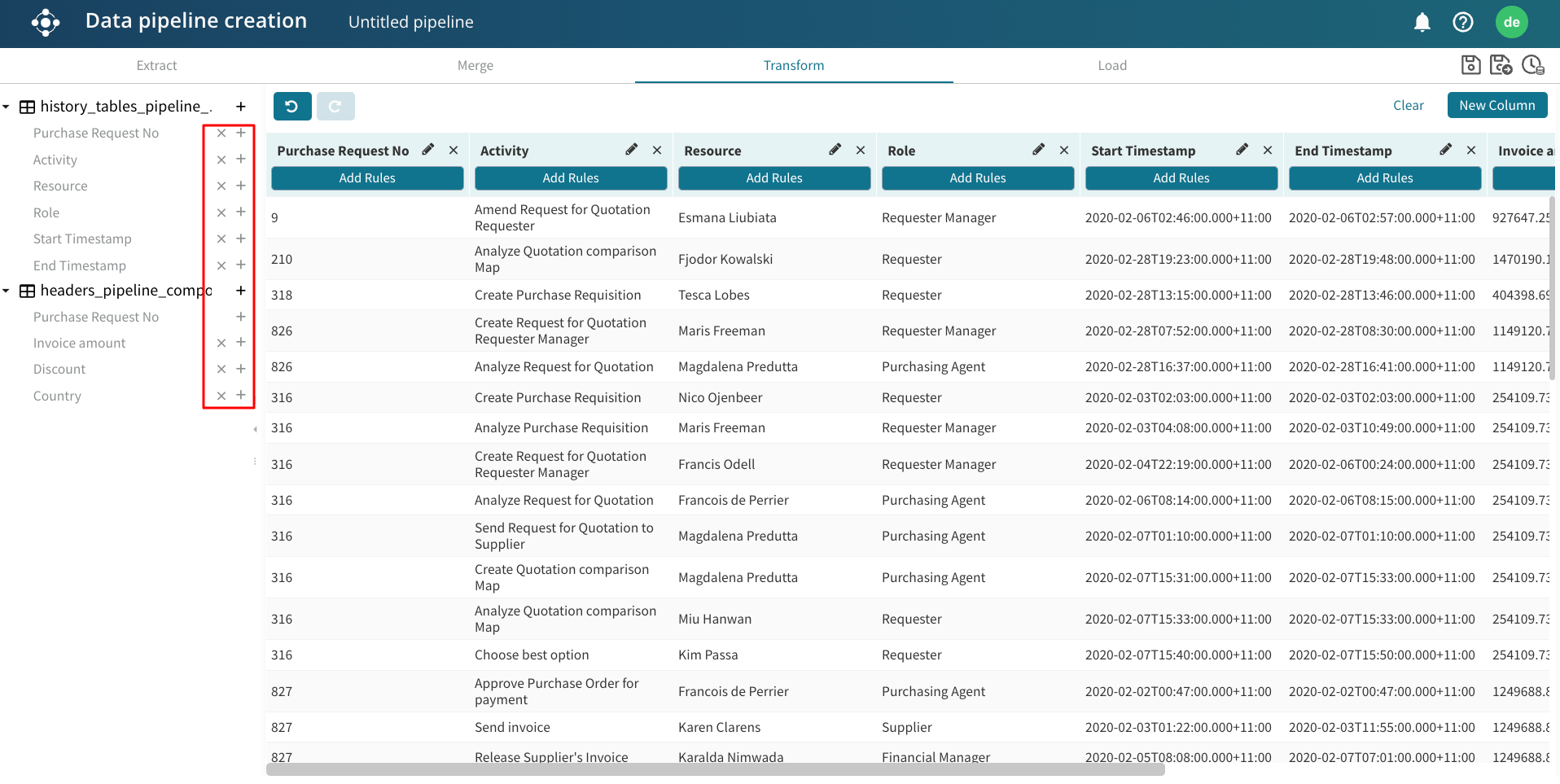
Task: Switch to the Load tab
Action: 1111,65
